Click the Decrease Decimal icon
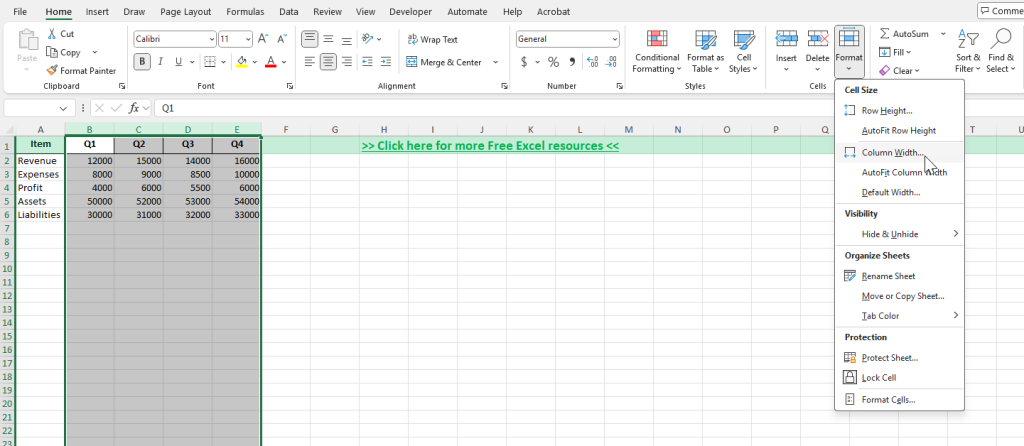Screen dimensions: 1024x446 [611, 62]
